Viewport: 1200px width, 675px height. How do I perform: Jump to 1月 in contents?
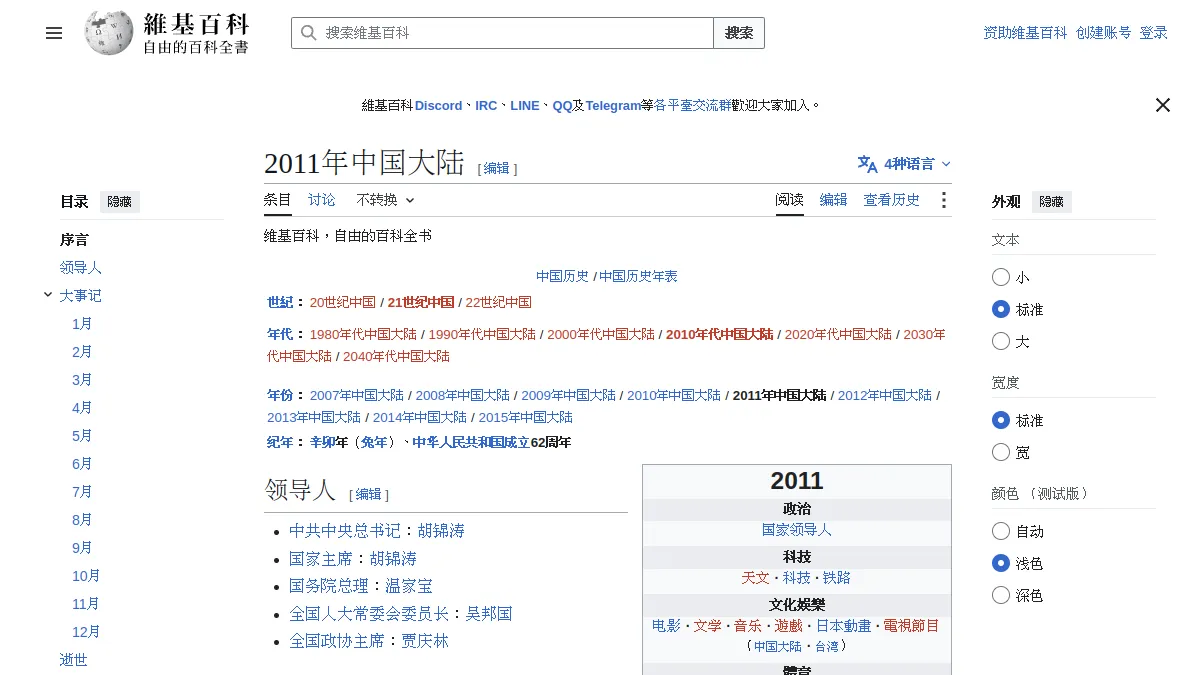82,324
